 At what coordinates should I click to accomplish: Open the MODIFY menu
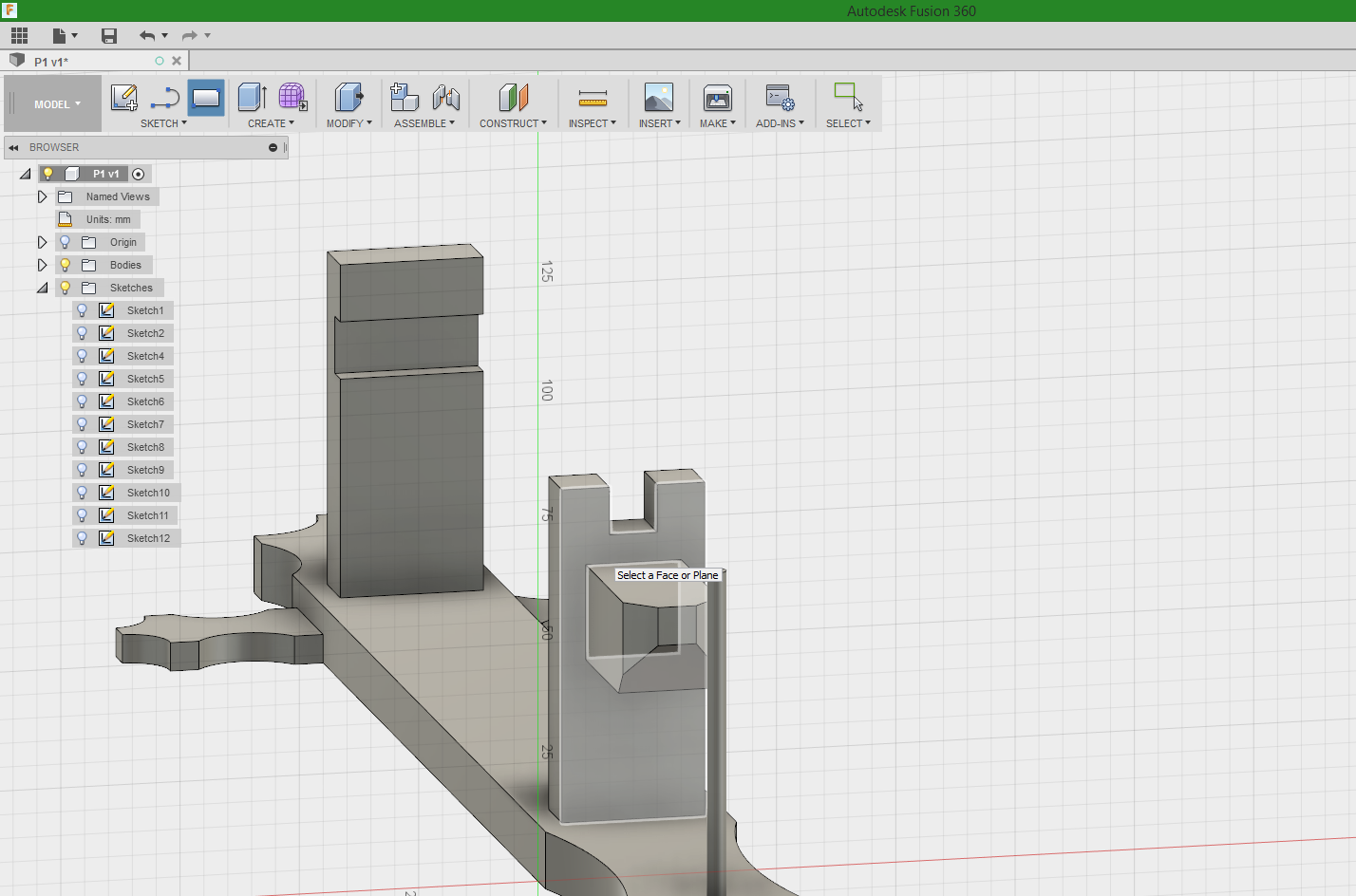coord(348,123)
